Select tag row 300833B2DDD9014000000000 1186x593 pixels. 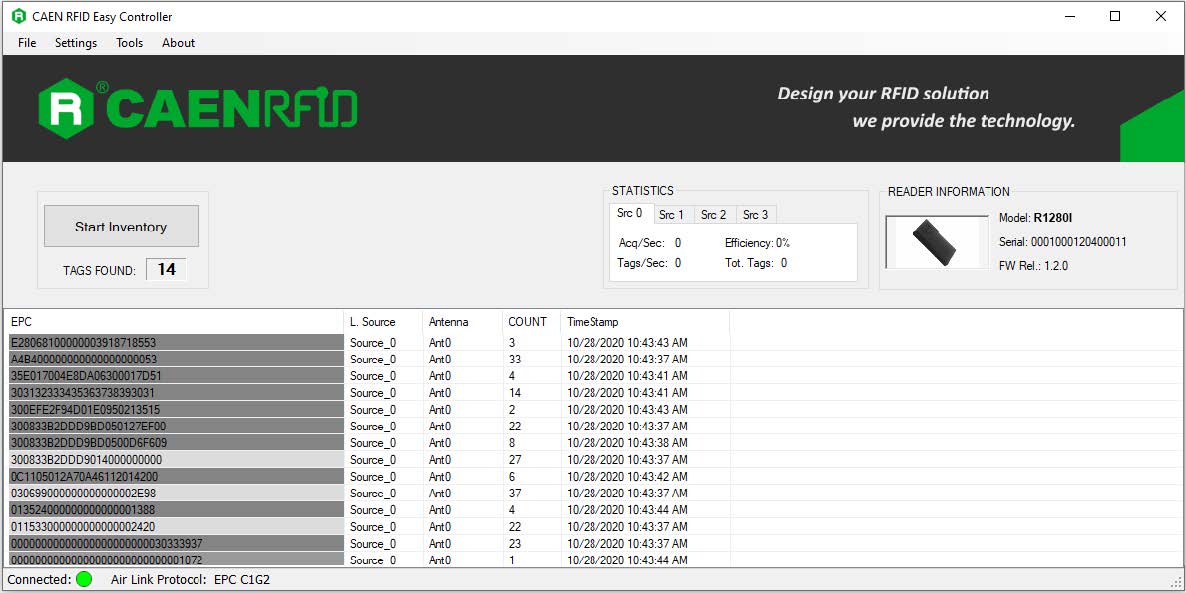pos(174,460)
